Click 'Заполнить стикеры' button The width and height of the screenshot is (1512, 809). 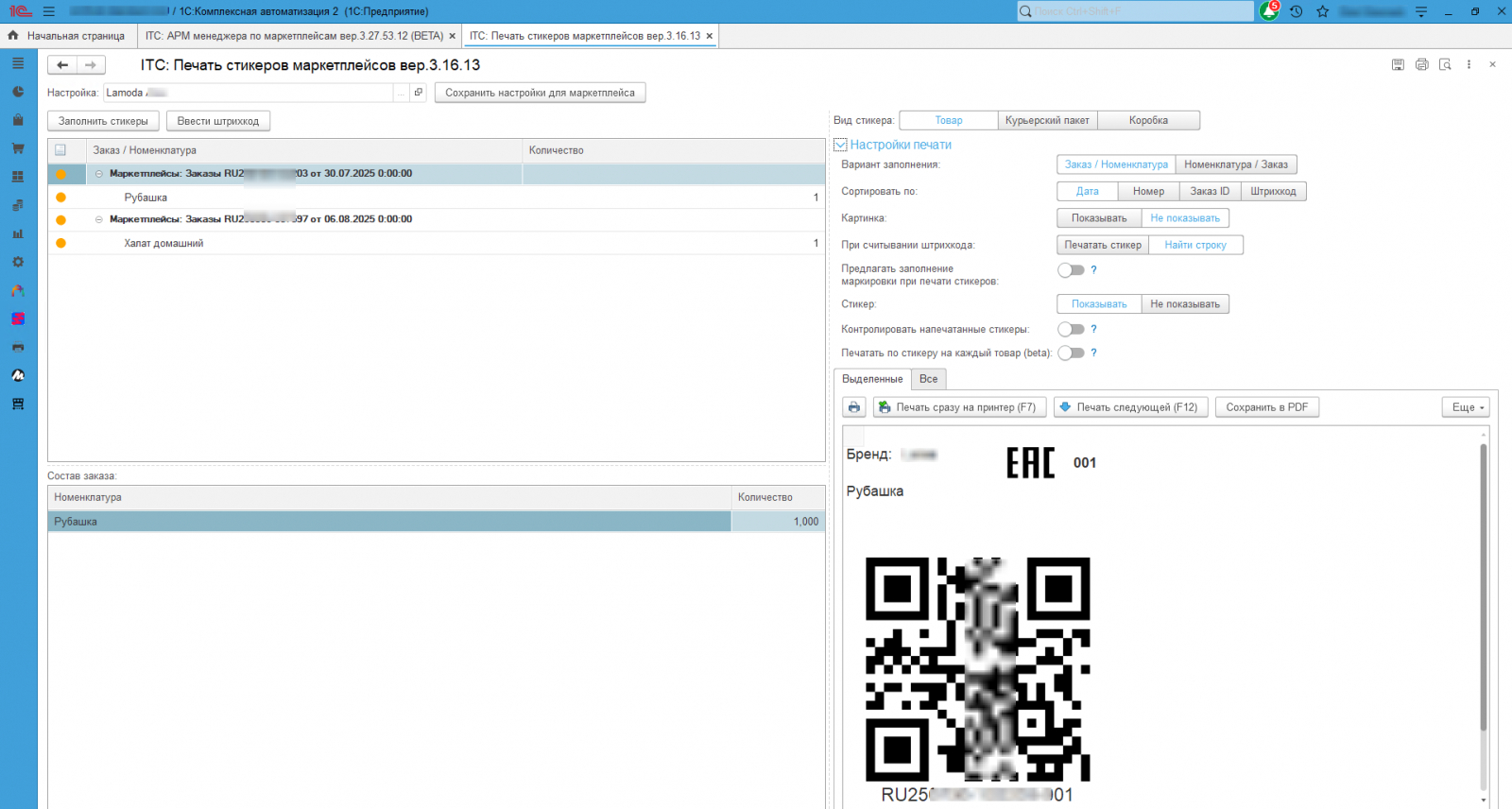[103, 121]
